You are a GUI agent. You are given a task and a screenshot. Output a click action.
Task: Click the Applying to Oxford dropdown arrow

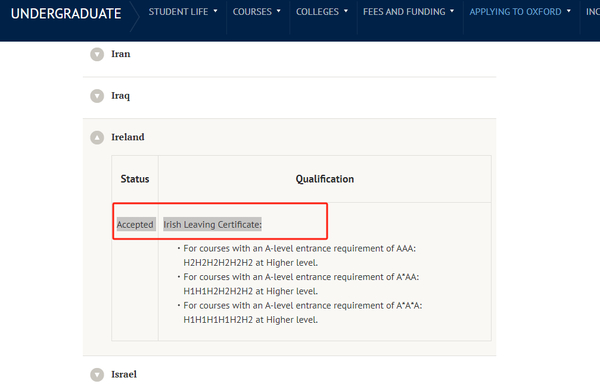click(x=569, y=11)
